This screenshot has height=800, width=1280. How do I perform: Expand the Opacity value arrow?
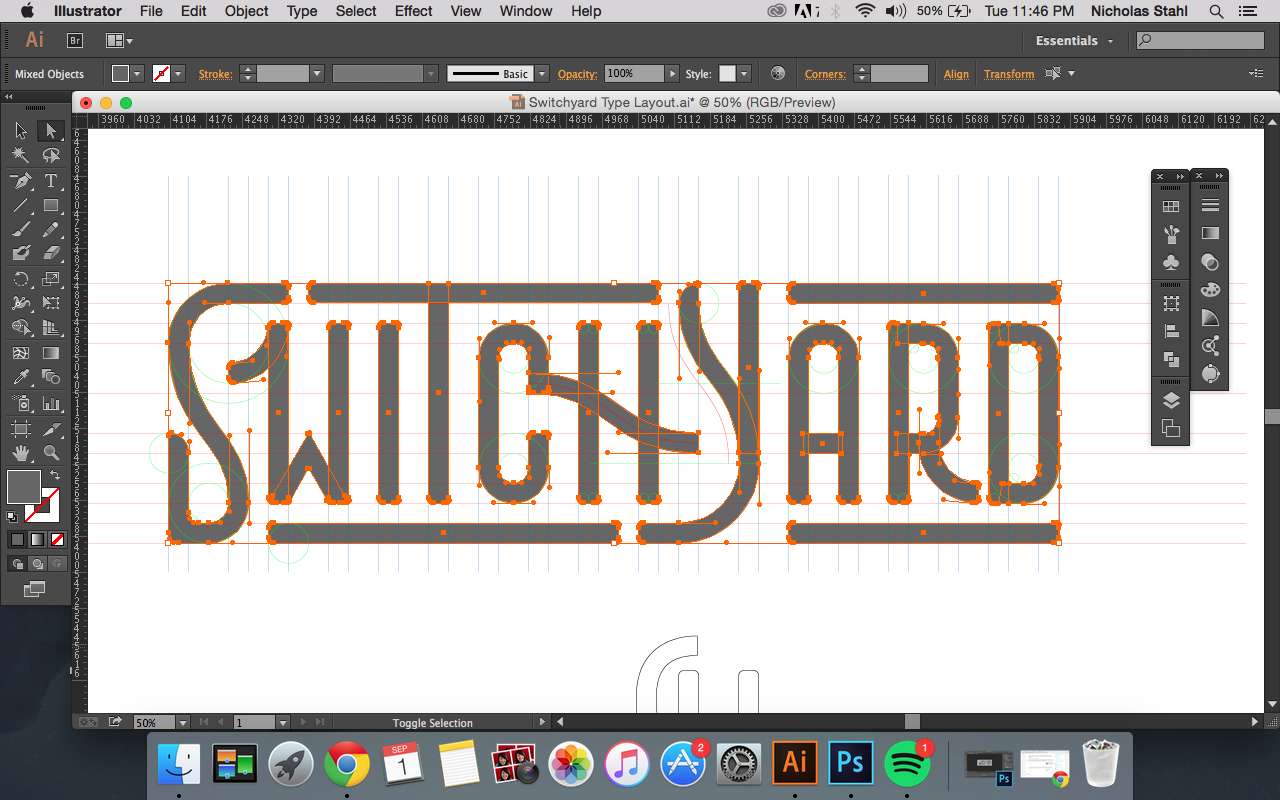[x=672, y=74]
